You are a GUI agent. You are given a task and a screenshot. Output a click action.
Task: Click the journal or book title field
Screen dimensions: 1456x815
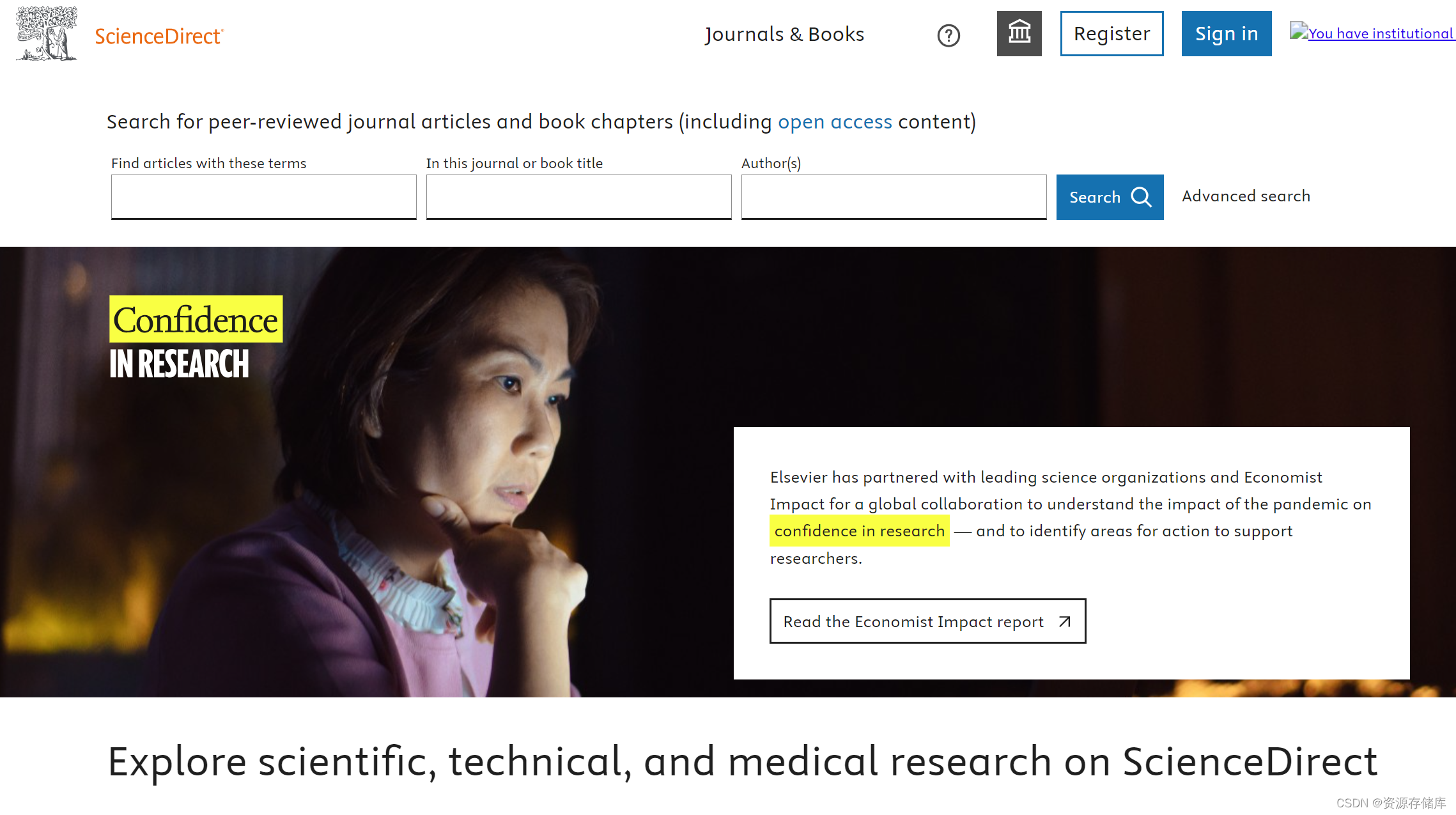pos(578,196)
